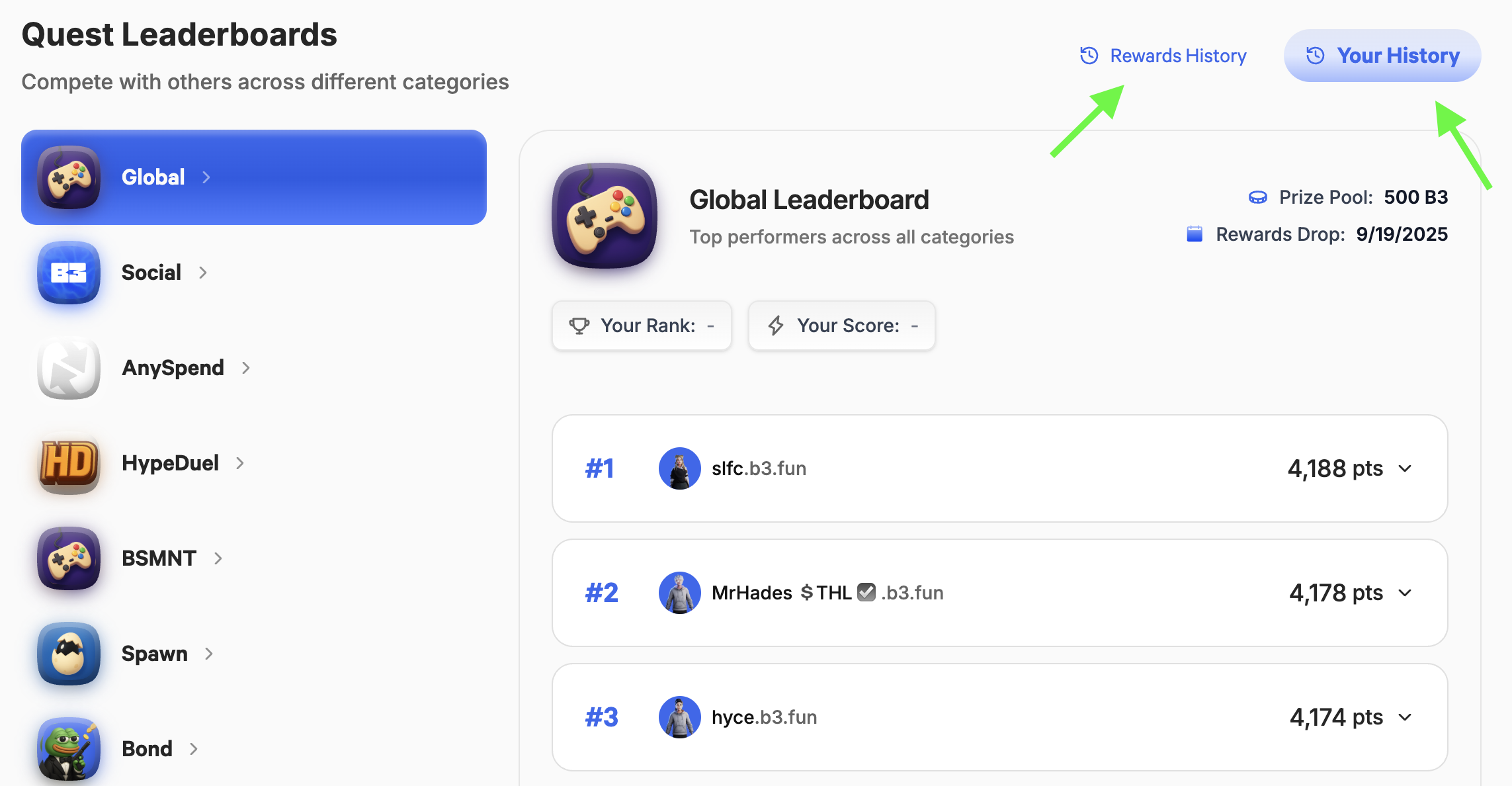Click the Social category B3 icon
1512x786 pixels.
[69, 273]
